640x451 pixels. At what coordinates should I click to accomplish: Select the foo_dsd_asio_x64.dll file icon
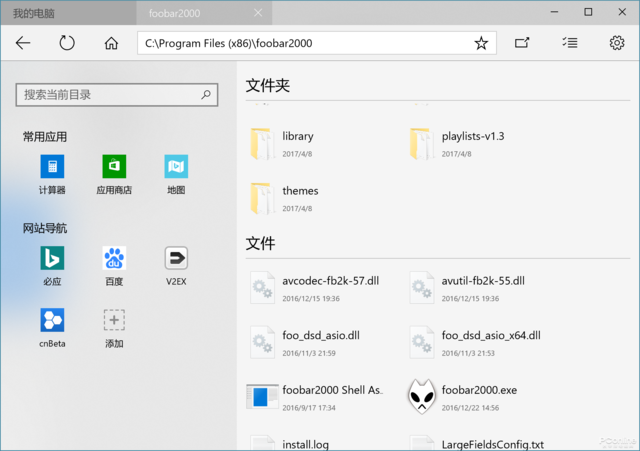click(421, 342)
